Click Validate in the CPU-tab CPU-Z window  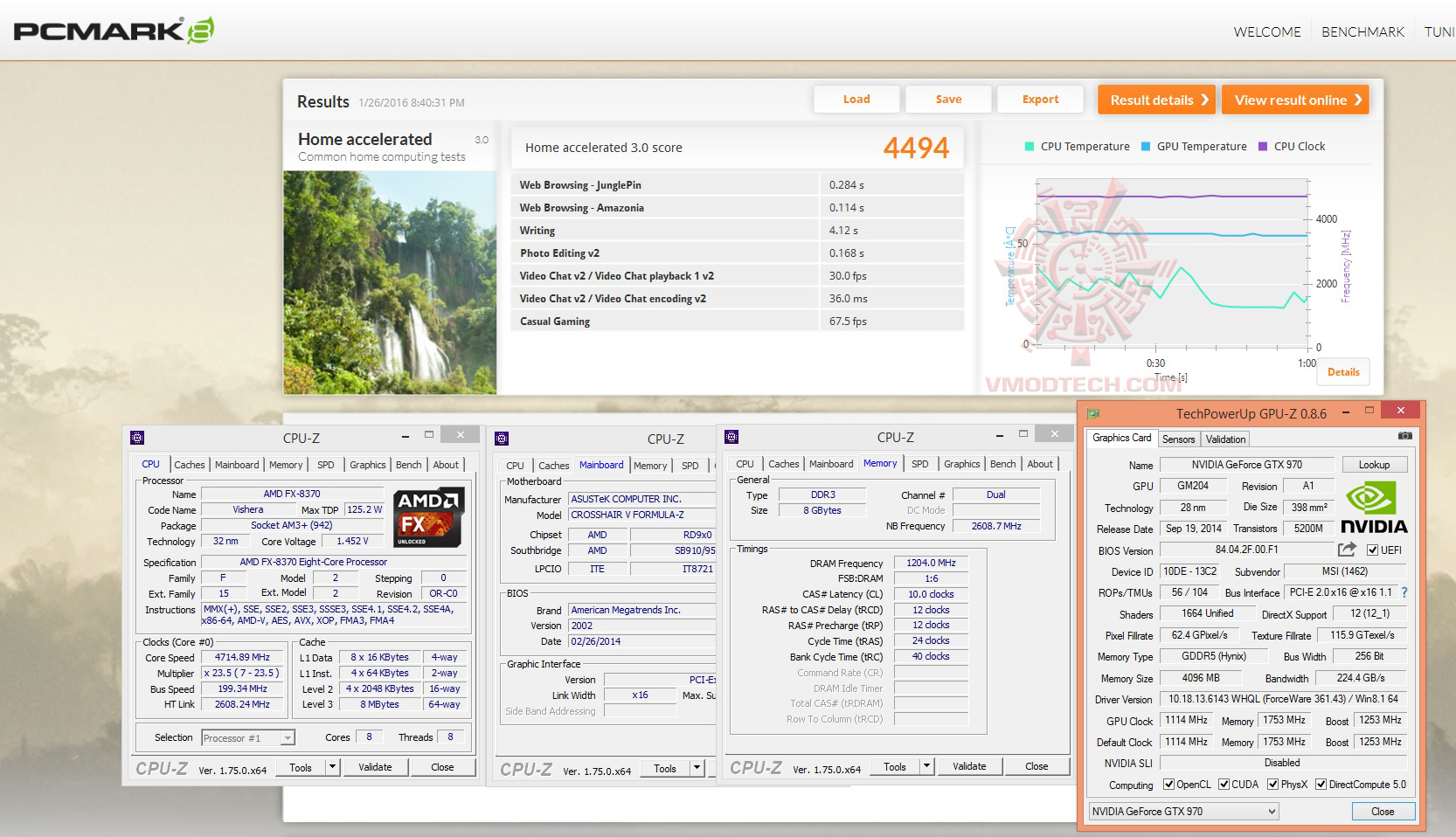pos(375,767)
